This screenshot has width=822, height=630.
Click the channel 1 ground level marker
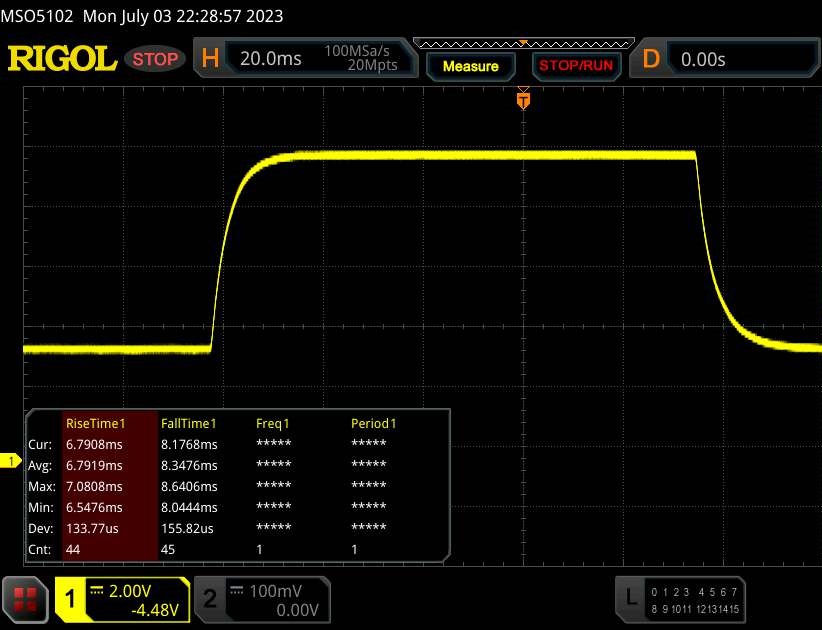tap(12, 461)
